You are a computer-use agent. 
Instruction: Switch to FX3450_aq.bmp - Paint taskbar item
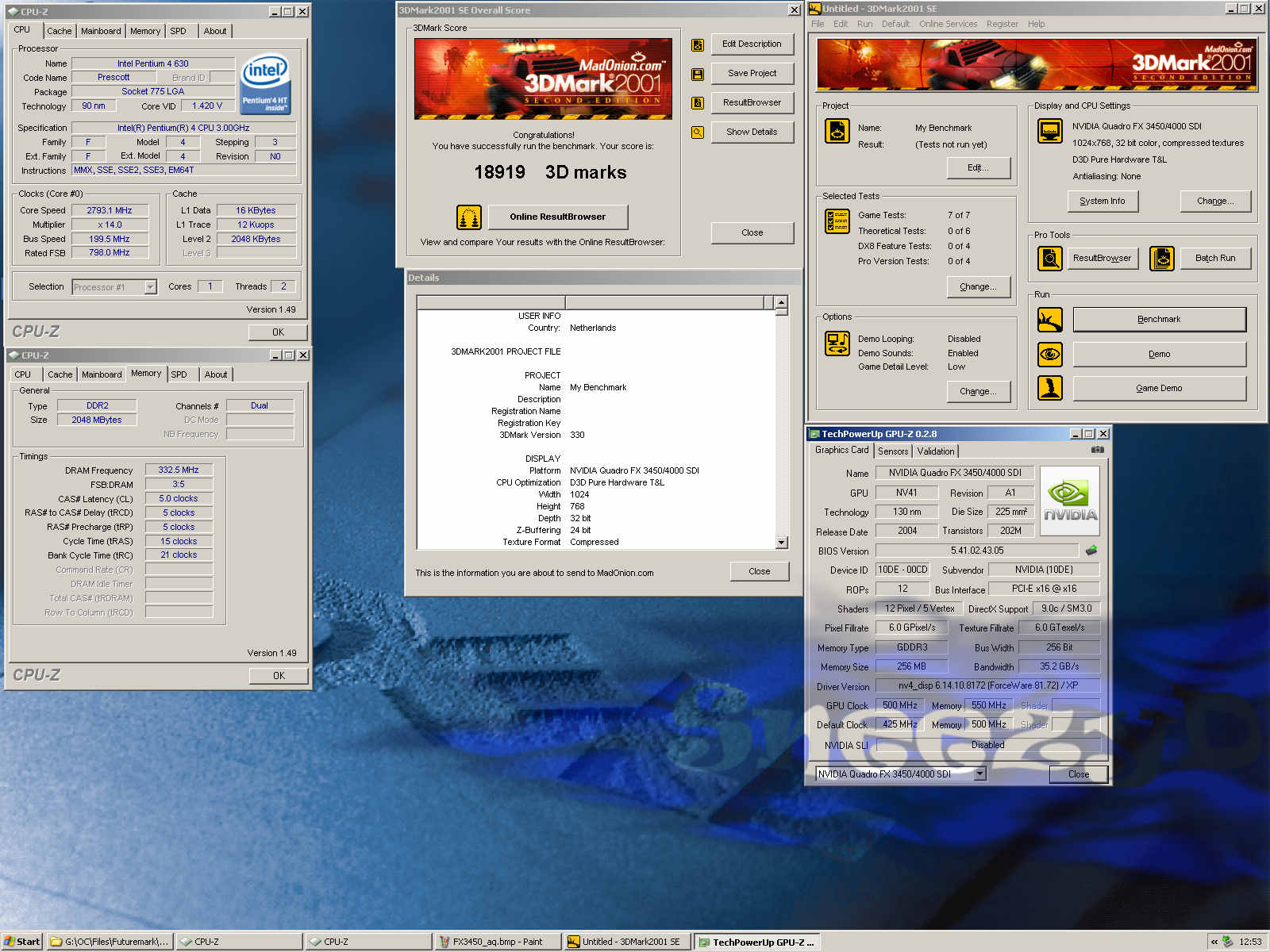click(498, 942)
